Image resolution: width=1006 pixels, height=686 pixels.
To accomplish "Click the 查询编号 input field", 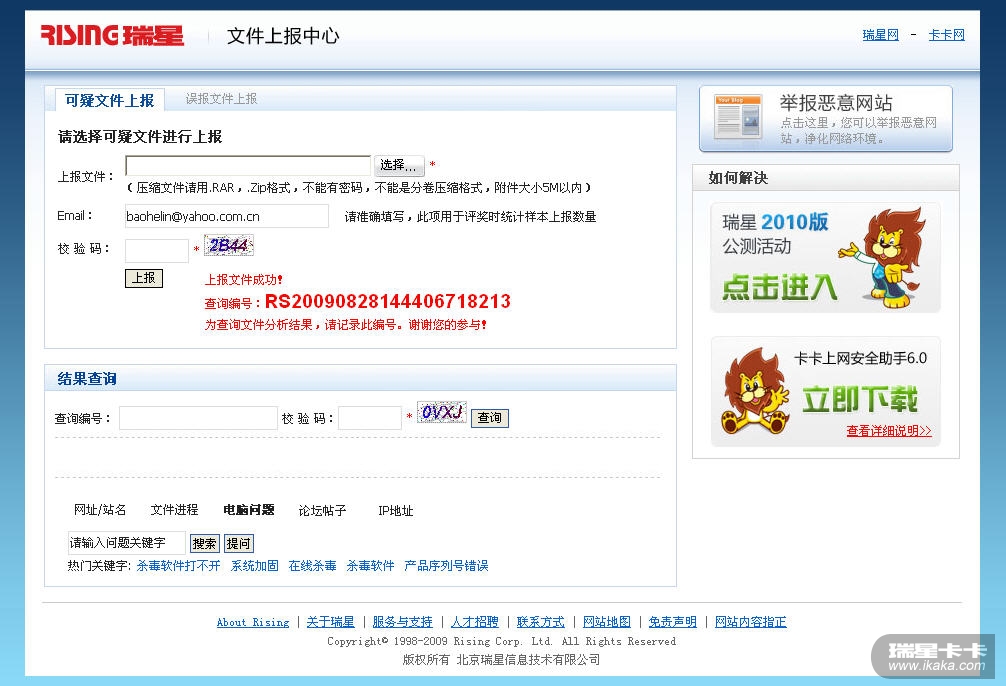I will tap(198, 418).
